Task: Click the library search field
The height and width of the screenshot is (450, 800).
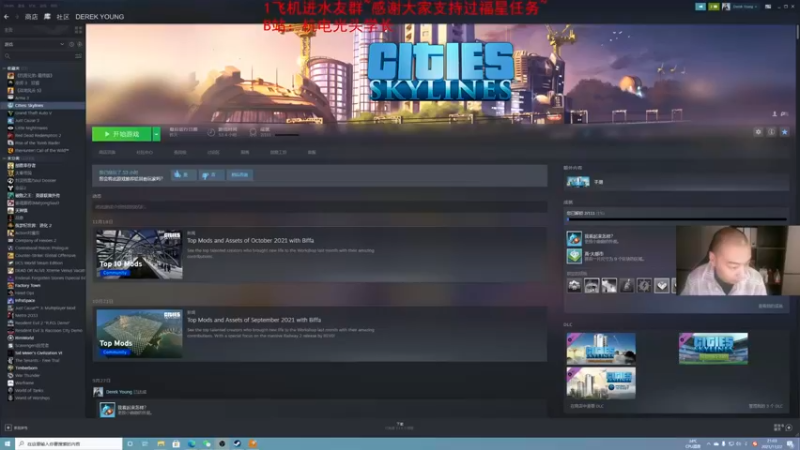Action: coord(38,56)
